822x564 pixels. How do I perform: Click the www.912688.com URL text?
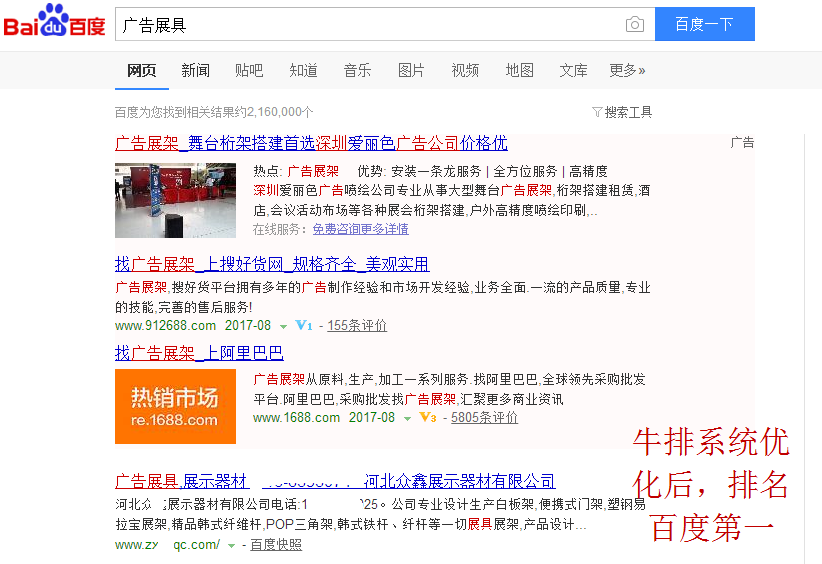[x=166, y=326]
